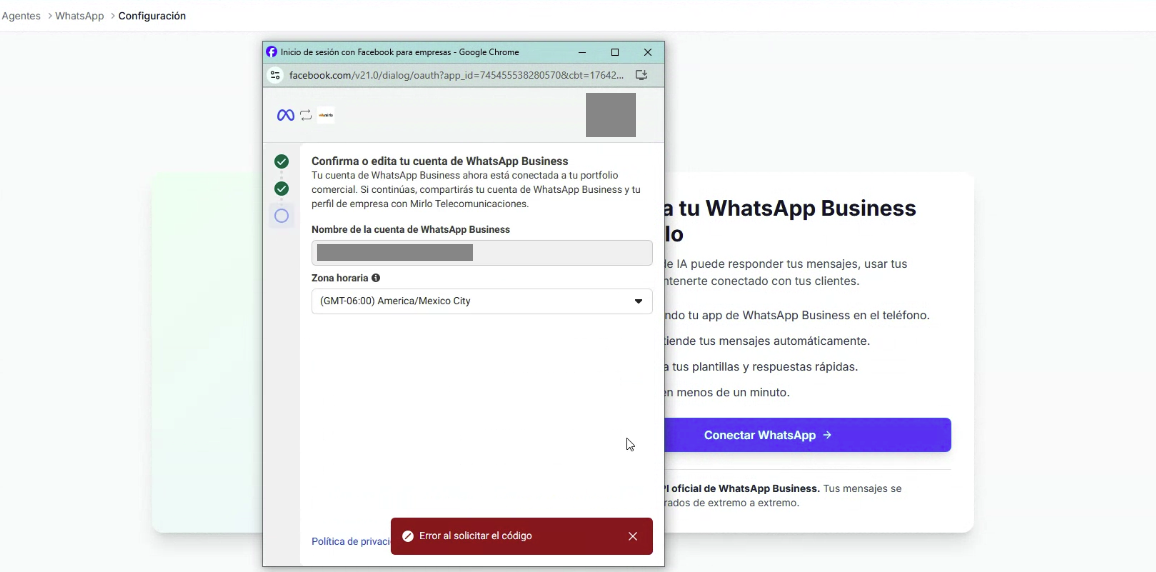Select the second completed step checkmark
The height and width of the screenshot is (572, 1156).
coord(282,189)
